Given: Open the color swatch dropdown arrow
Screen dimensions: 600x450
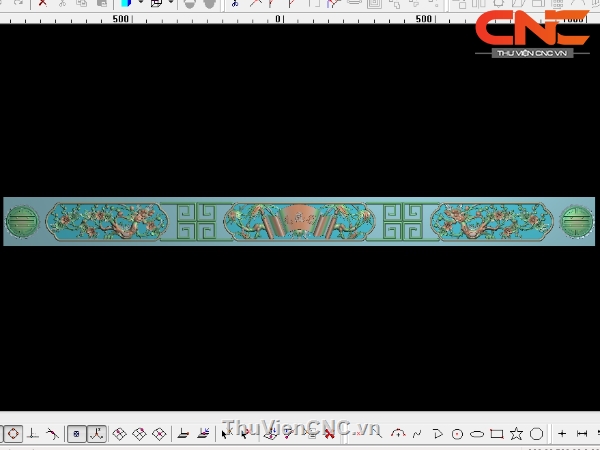Looking at the screenshot, I should click(x=141, y=4).
